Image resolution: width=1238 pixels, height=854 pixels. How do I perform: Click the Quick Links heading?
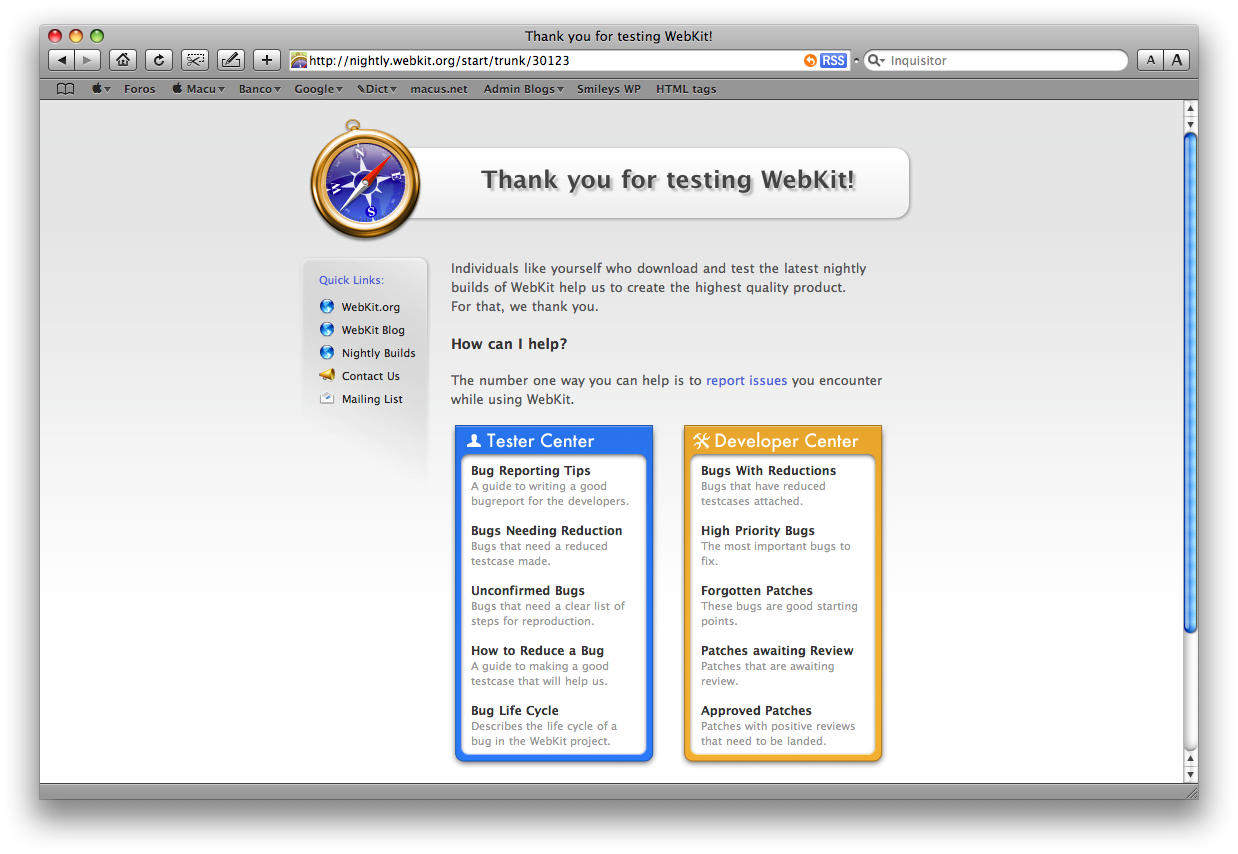(351, 280)
